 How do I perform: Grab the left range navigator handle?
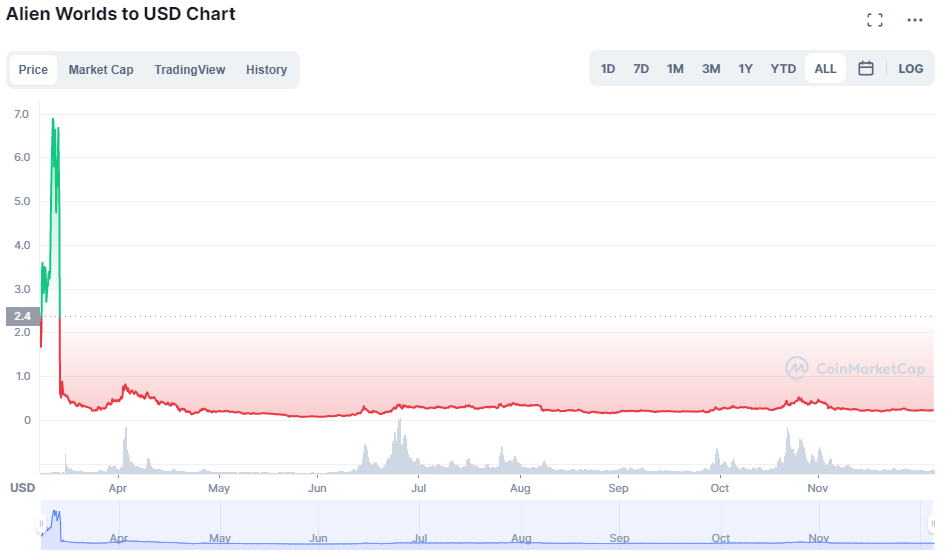(41, 523)
